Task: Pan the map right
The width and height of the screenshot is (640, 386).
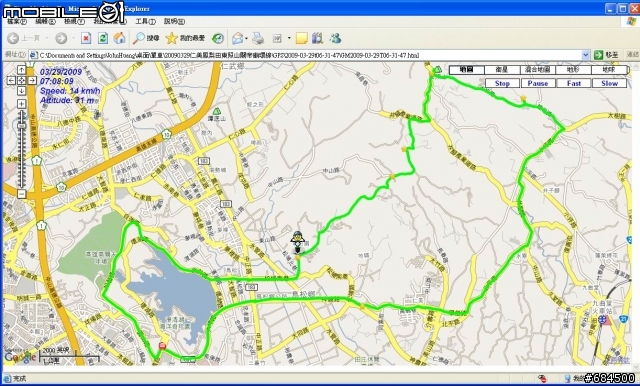Action: point(31,80)
